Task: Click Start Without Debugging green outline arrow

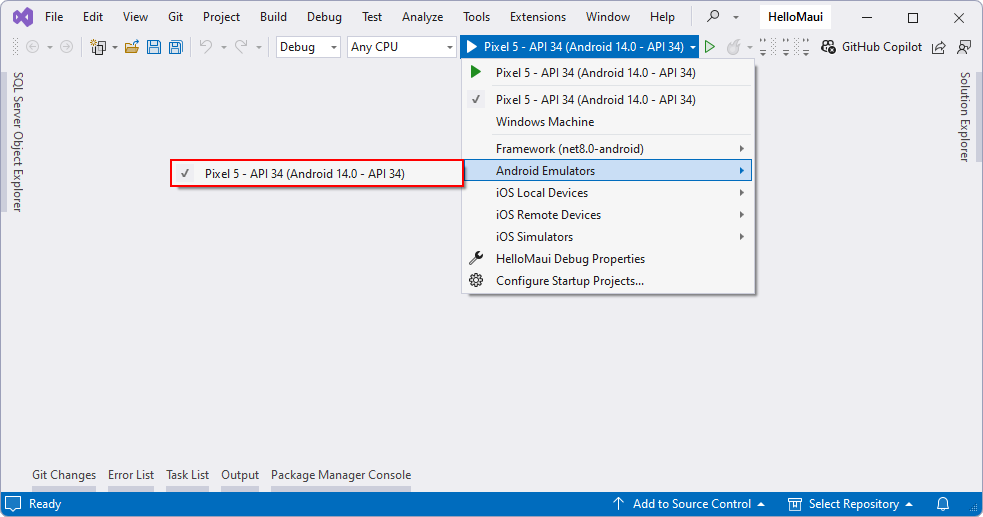Action: pos(710,47)
